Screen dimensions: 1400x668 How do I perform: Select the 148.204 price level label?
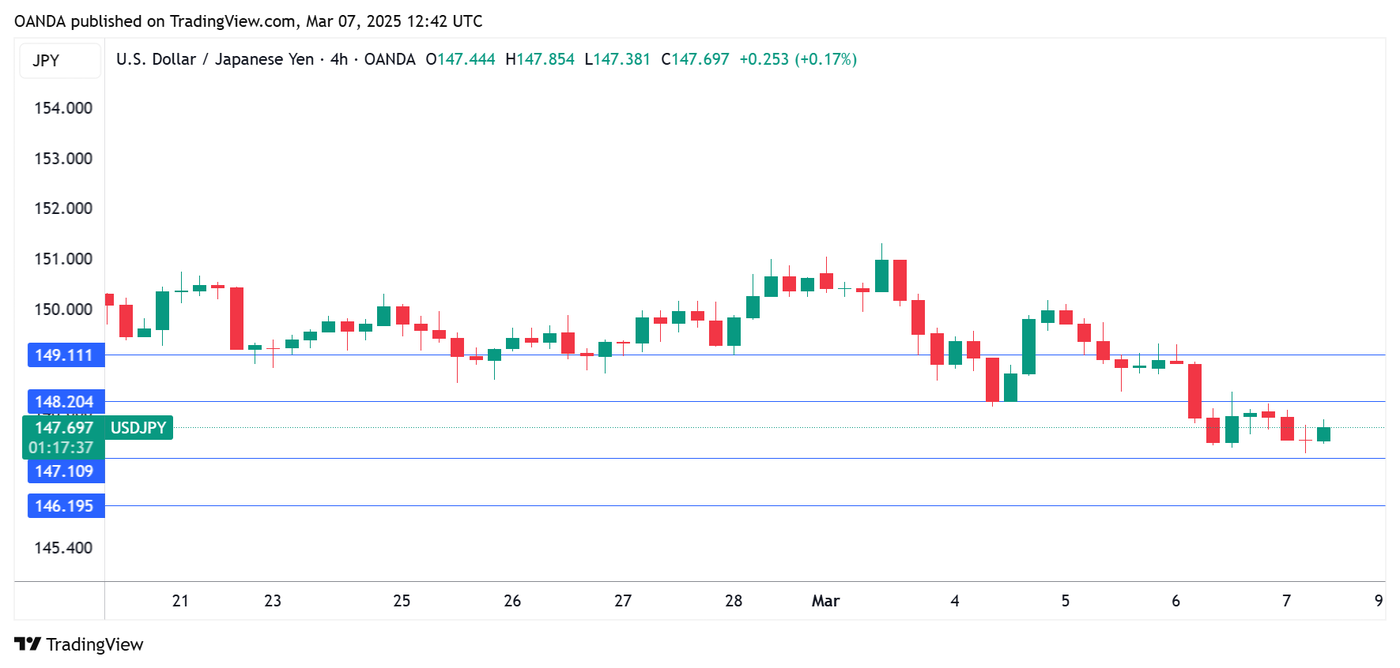click(65, 402)
